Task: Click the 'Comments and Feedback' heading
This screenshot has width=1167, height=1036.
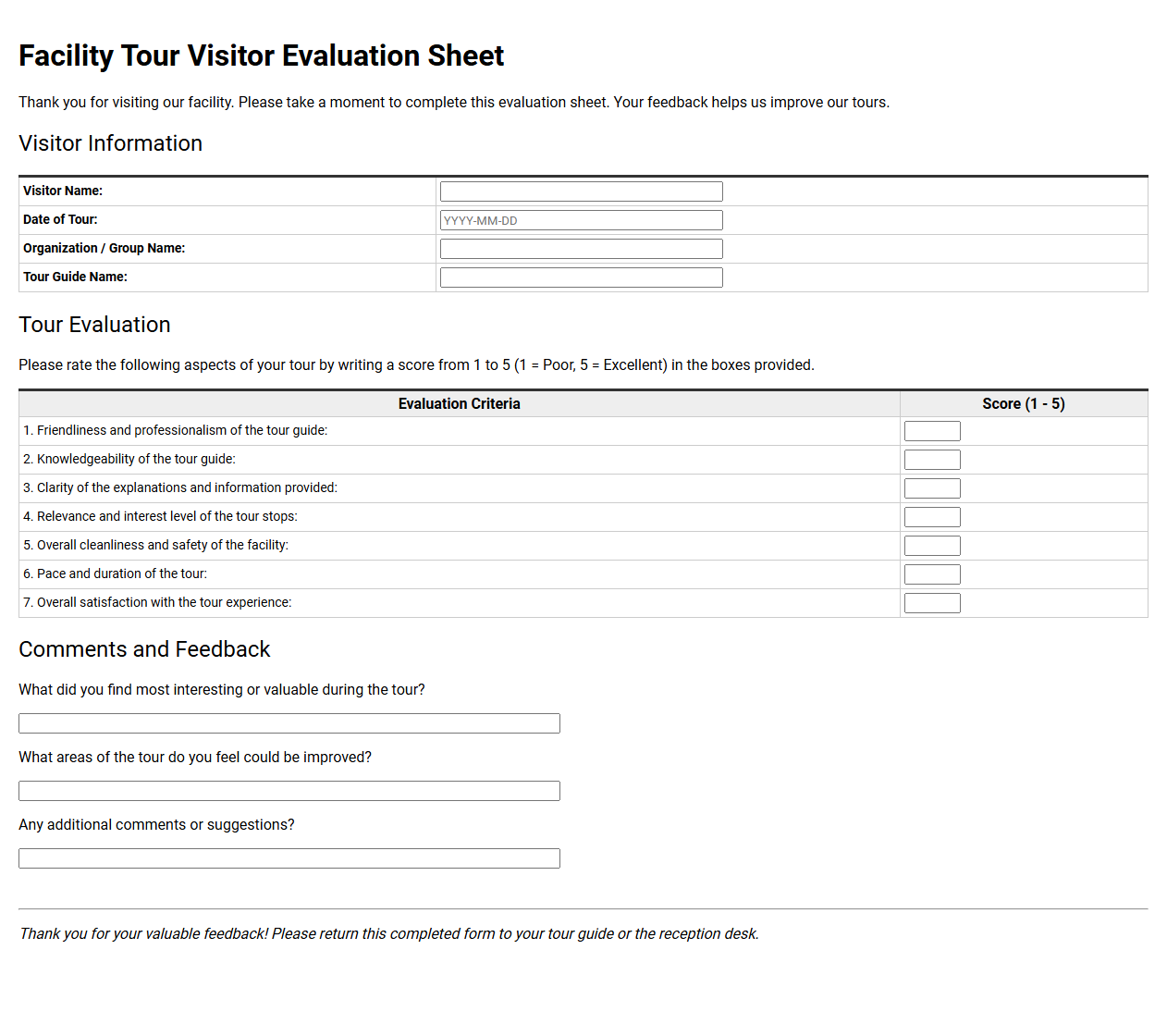Action: [x=144, y=649]
